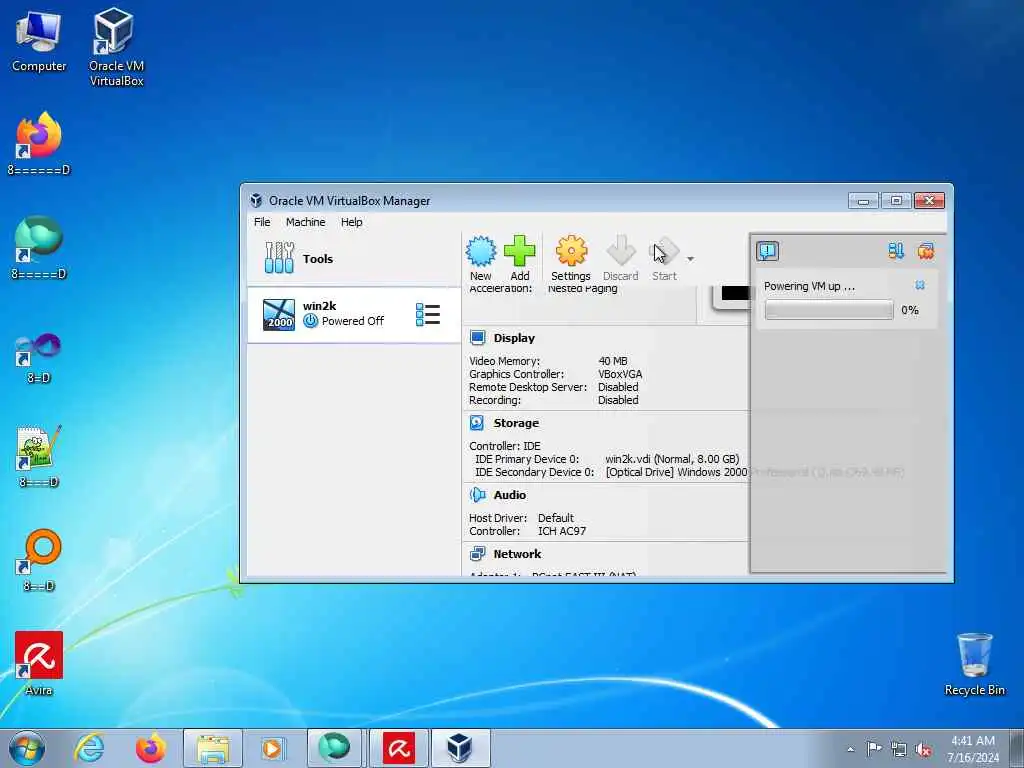Click the muted volume tray icon
The height and width of the screenshot is (768, 1024).
point(923,749)
